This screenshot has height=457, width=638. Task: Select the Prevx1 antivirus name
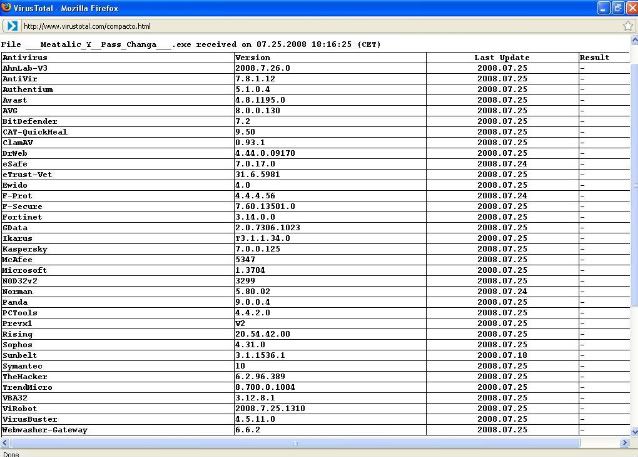[17, 323]
